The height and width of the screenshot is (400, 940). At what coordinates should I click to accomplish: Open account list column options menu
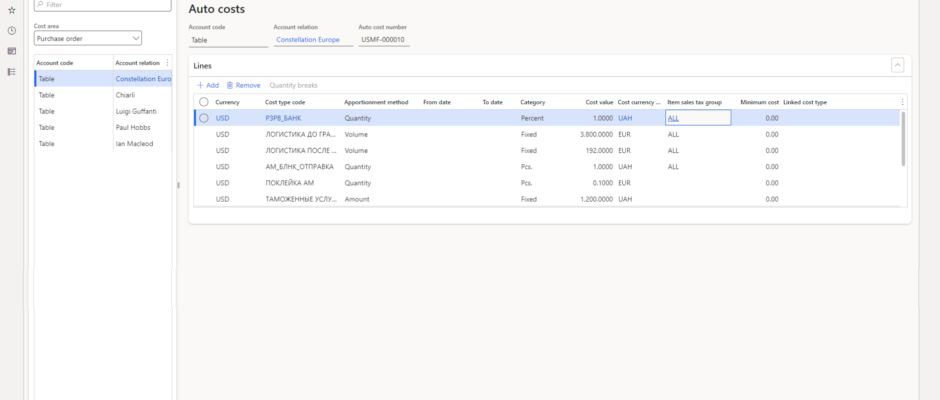[167, 62]
